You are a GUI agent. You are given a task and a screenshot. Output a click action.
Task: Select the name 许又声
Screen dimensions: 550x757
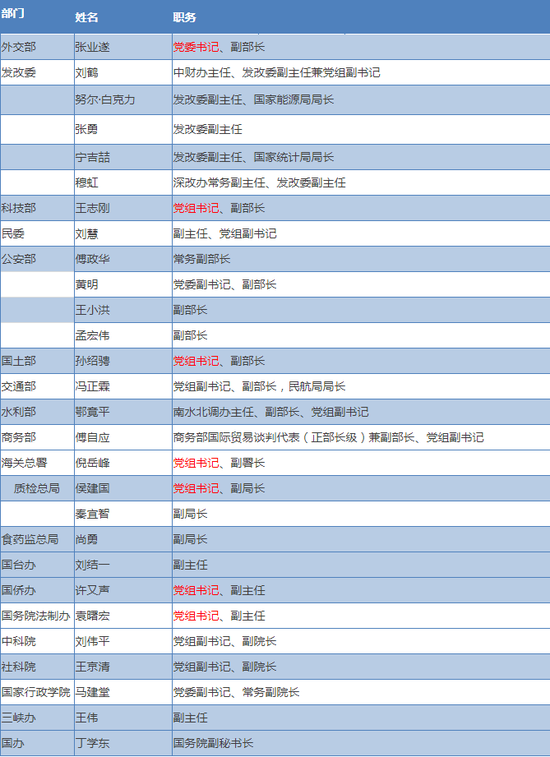click(92, 590)
